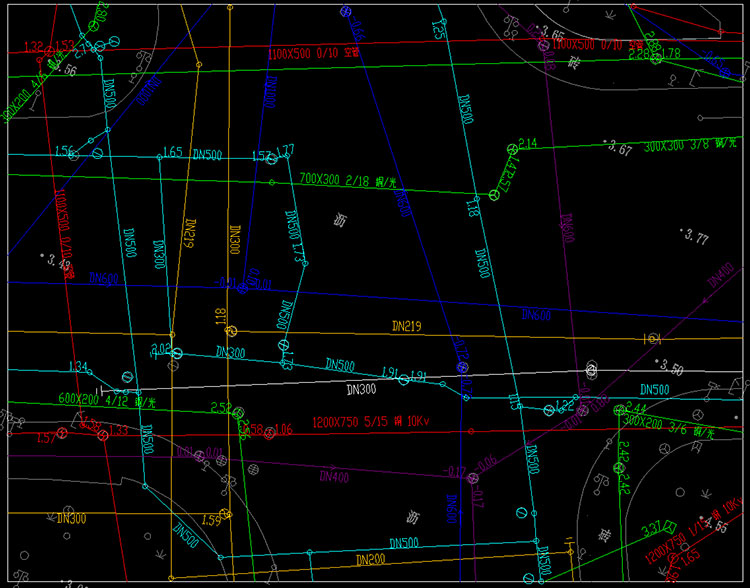
Task: Select the orange DN200 label at bottom
Action: coord(371,558)
